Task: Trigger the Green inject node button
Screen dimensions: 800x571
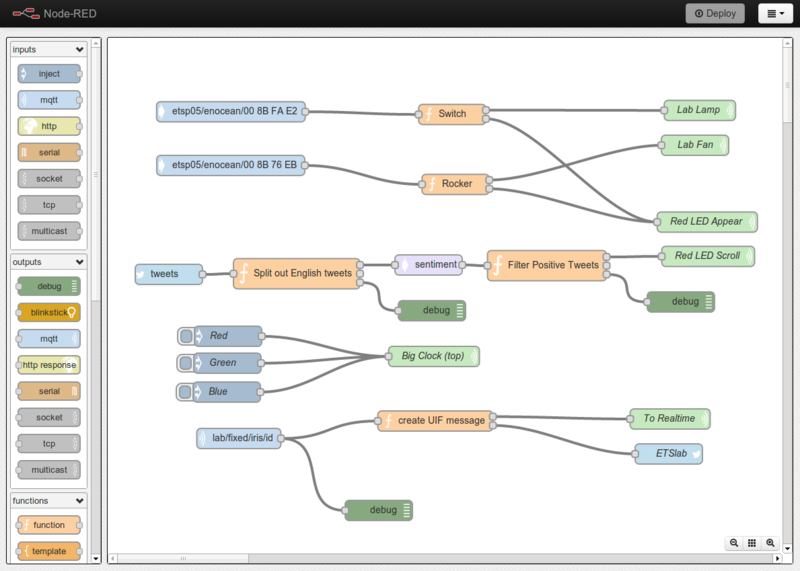Action: tap(186, 363)
